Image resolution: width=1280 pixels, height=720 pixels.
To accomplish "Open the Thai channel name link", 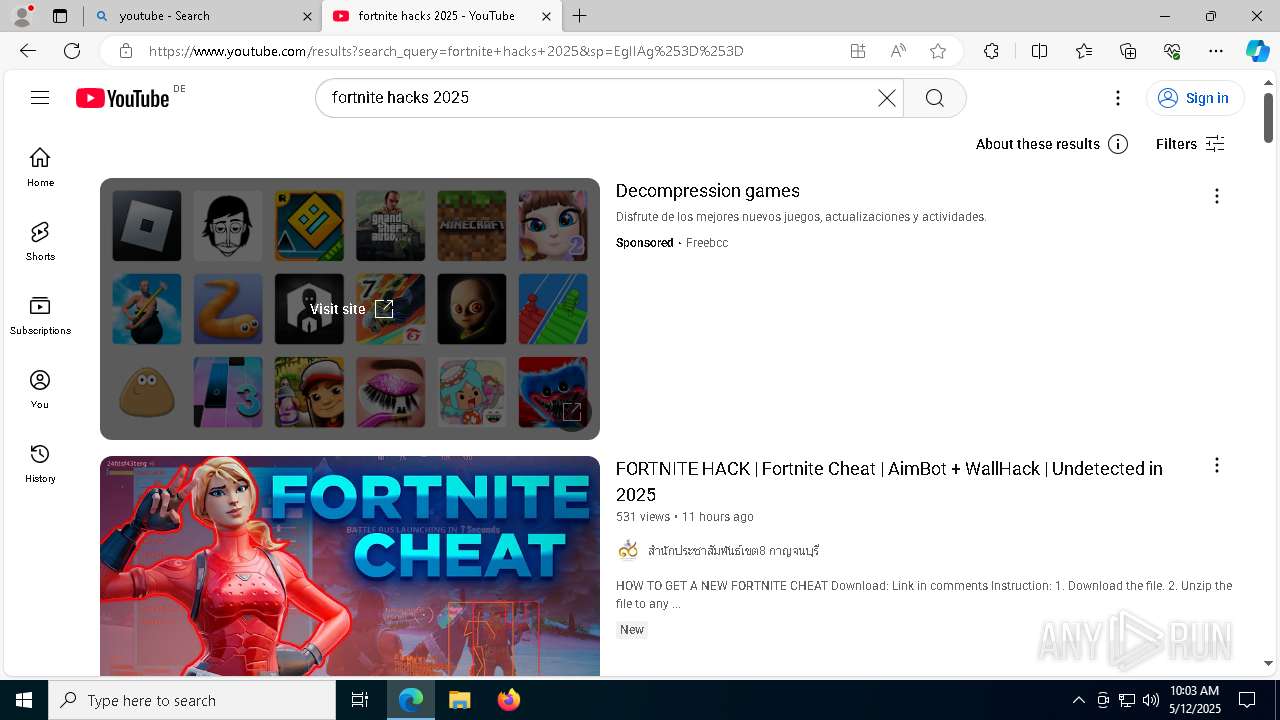I will tap(733, 551).
